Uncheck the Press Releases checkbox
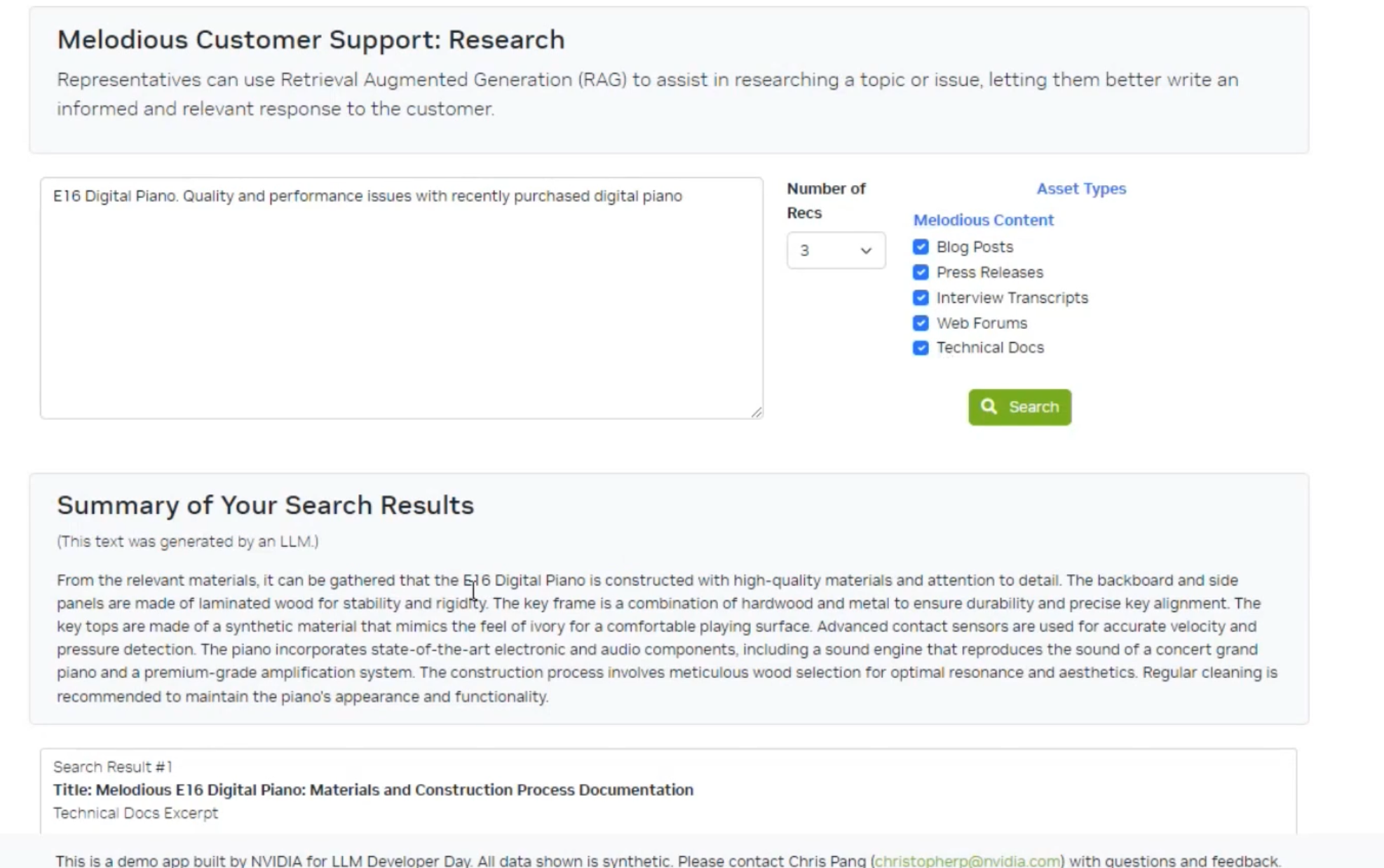The image size is (1384, 868). tap(921, 272)
